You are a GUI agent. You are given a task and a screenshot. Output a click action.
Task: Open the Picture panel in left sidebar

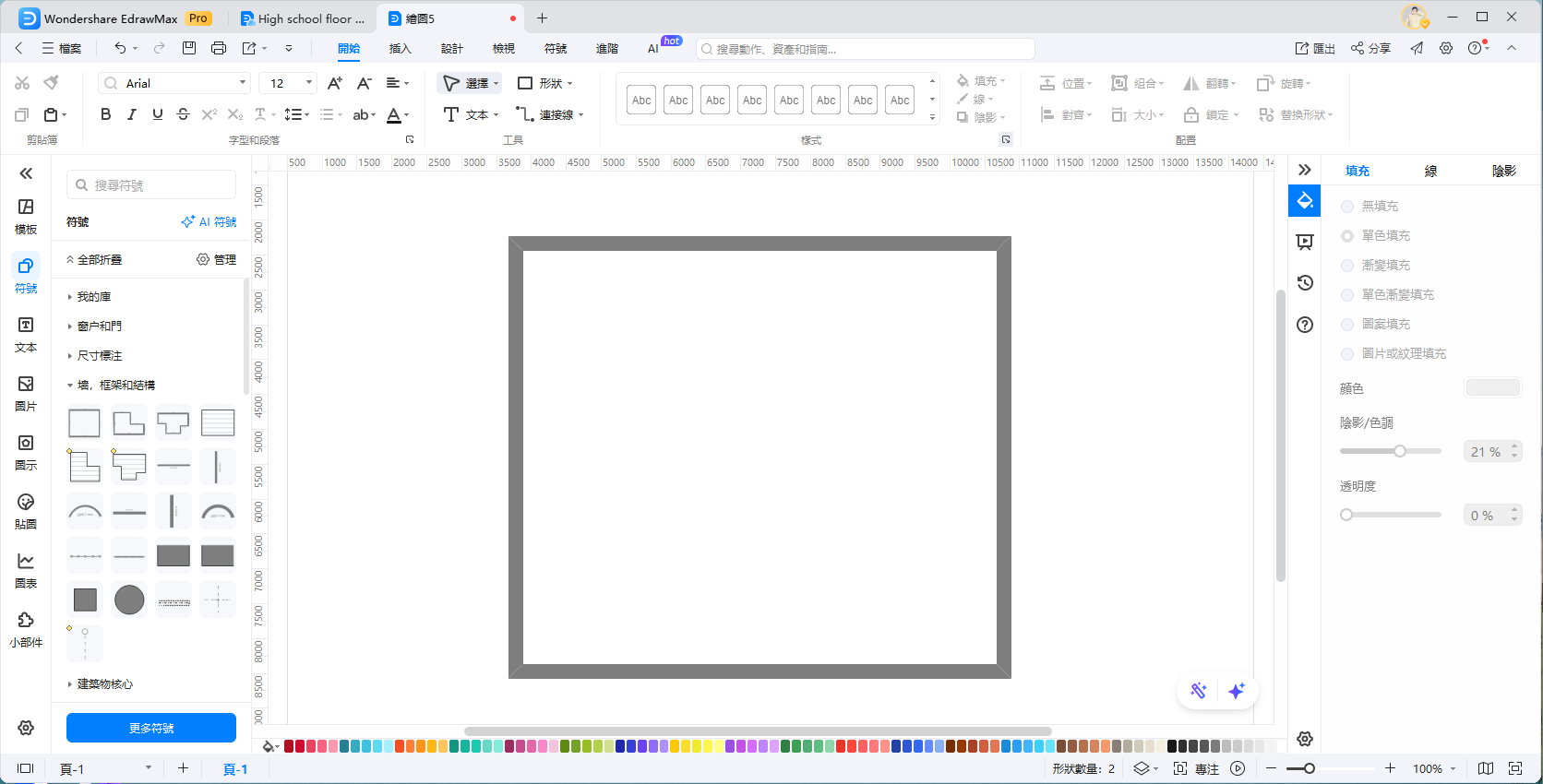[26, 392]
